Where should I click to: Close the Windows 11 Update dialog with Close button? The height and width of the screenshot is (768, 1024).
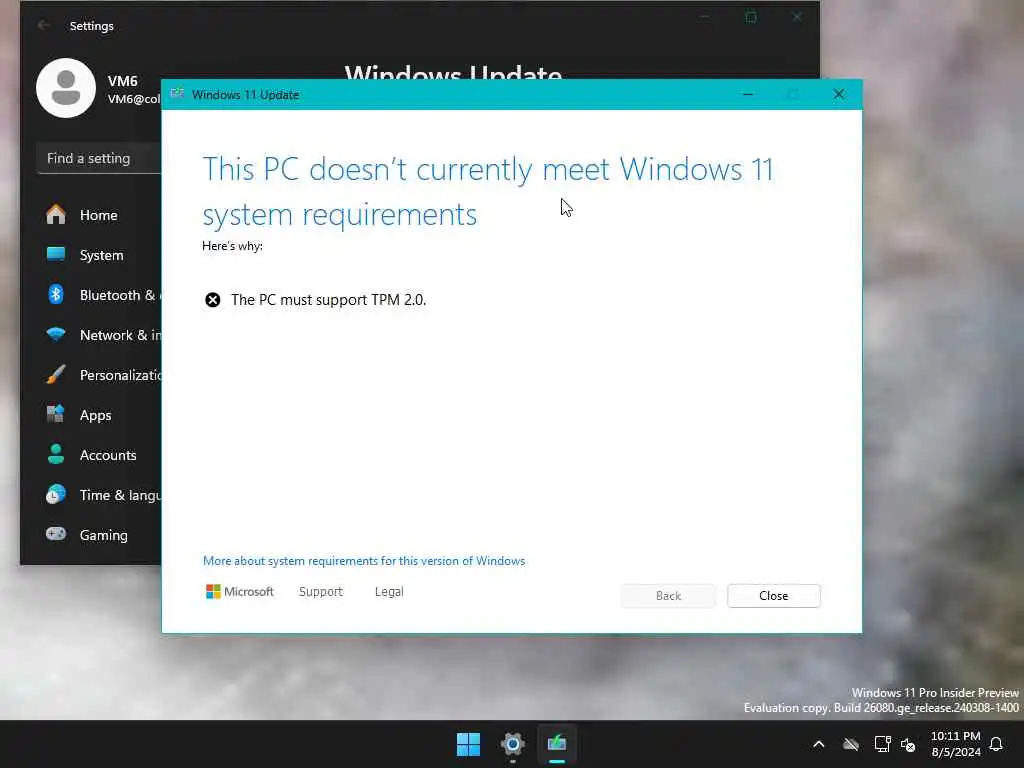(x=773, y=596)
